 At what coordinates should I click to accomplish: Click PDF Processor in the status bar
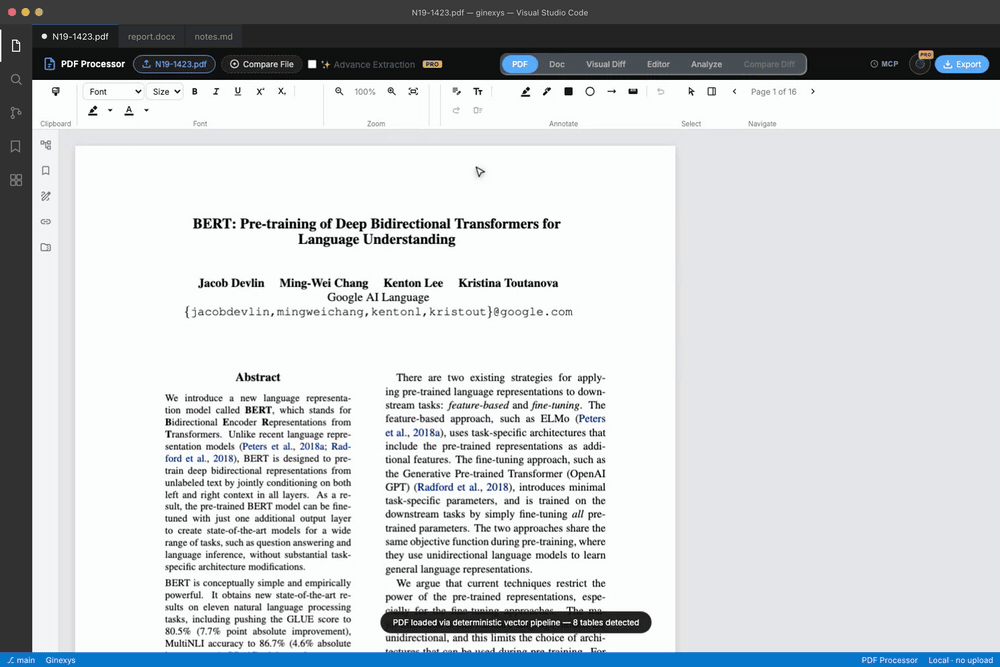889,660
